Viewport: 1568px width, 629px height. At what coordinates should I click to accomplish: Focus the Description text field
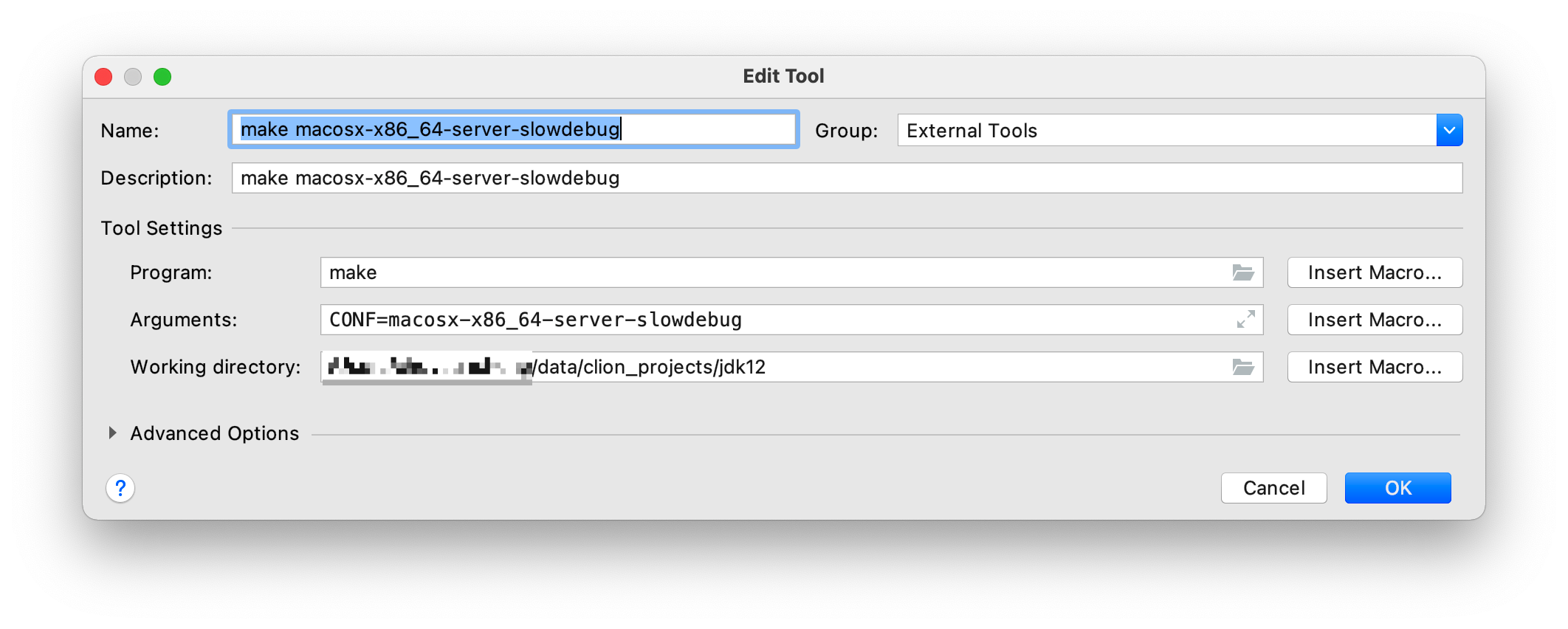pyautogui.click(x=847, y=178)
